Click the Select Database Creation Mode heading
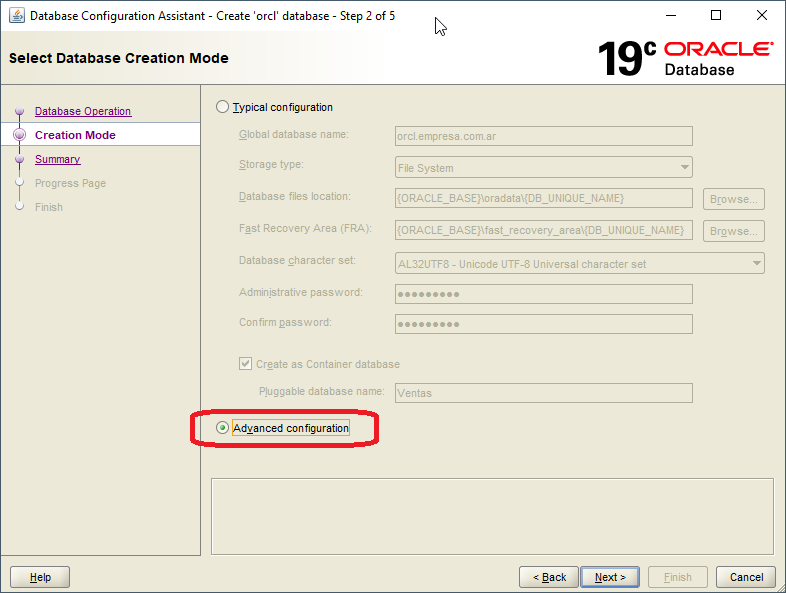This screenshot has height=593, width=786. point(119,58)
